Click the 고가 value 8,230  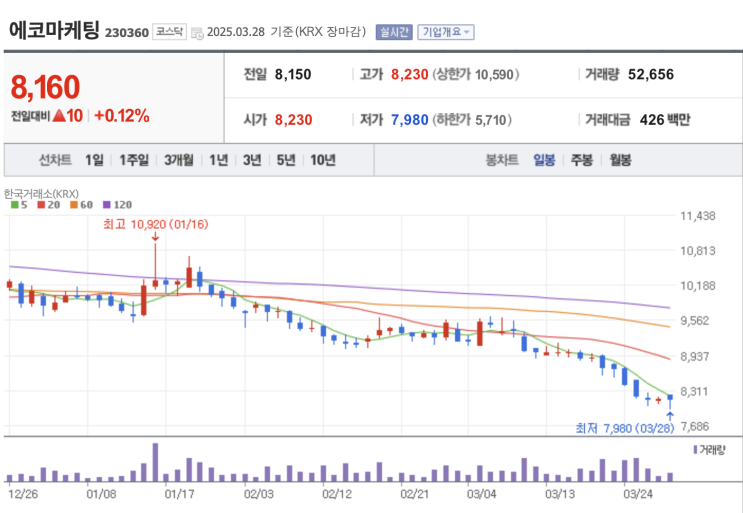(x=409, y=74)
